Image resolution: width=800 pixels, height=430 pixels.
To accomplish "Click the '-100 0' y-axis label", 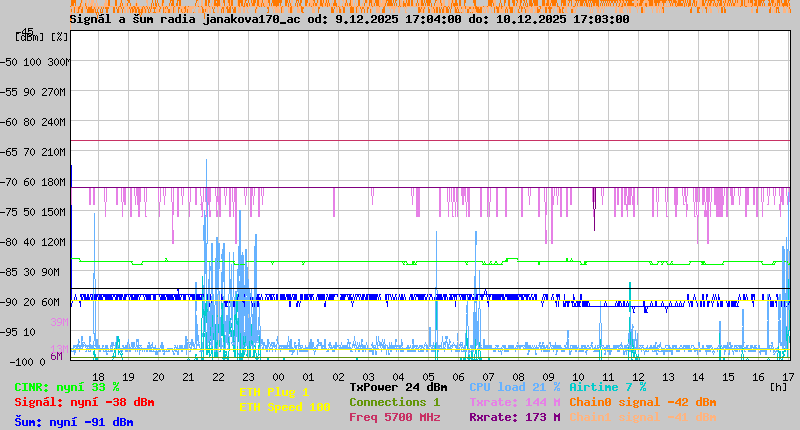I will 27,362.
